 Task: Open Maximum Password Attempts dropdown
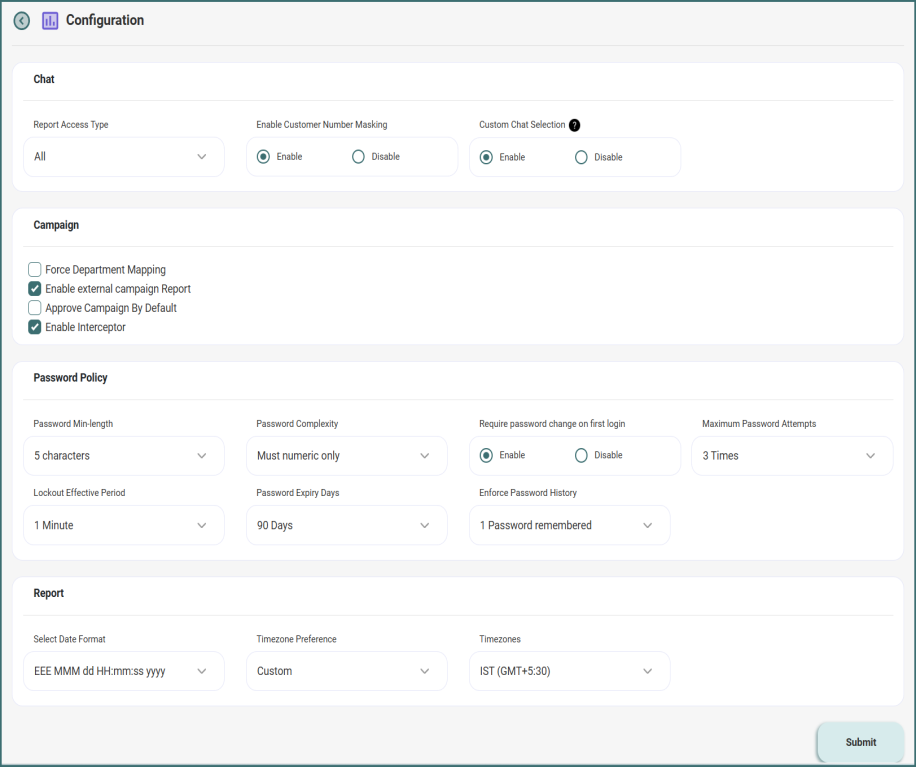pos(792,456)
